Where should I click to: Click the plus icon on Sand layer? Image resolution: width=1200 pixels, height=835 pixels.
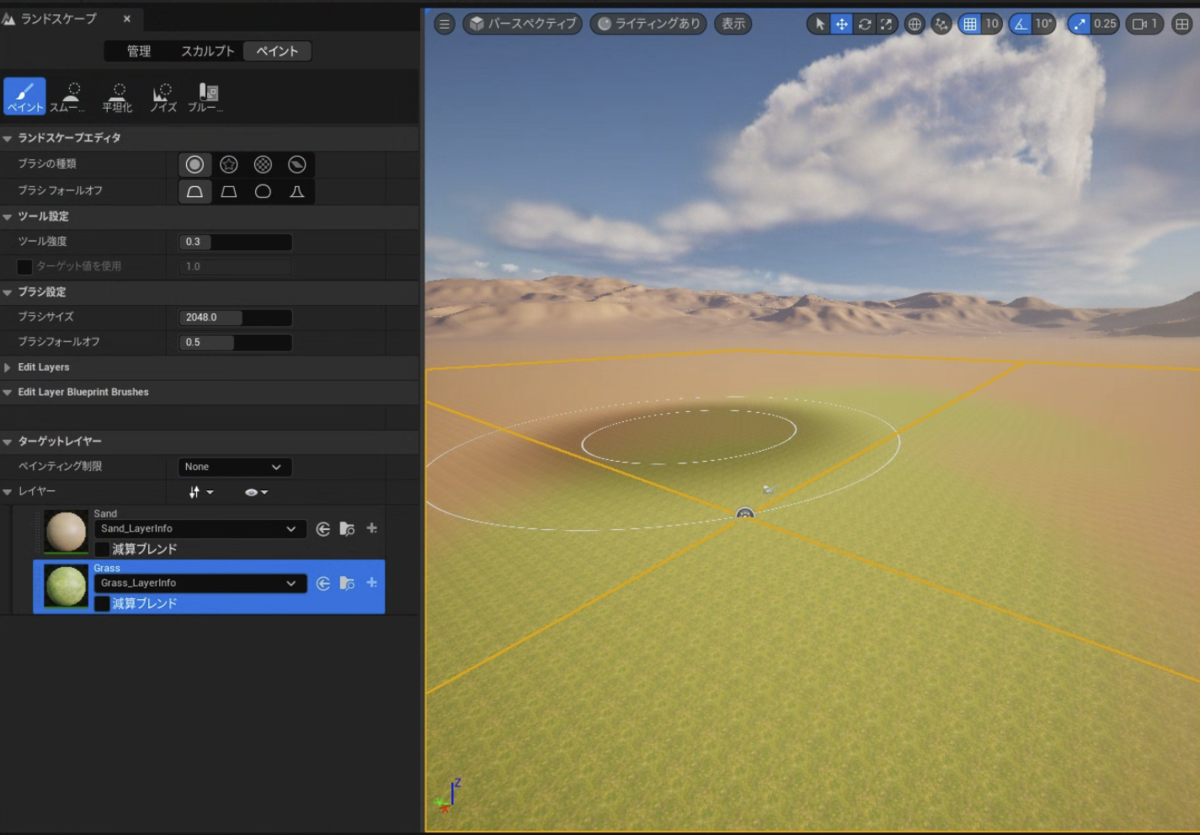click(372, 528)
